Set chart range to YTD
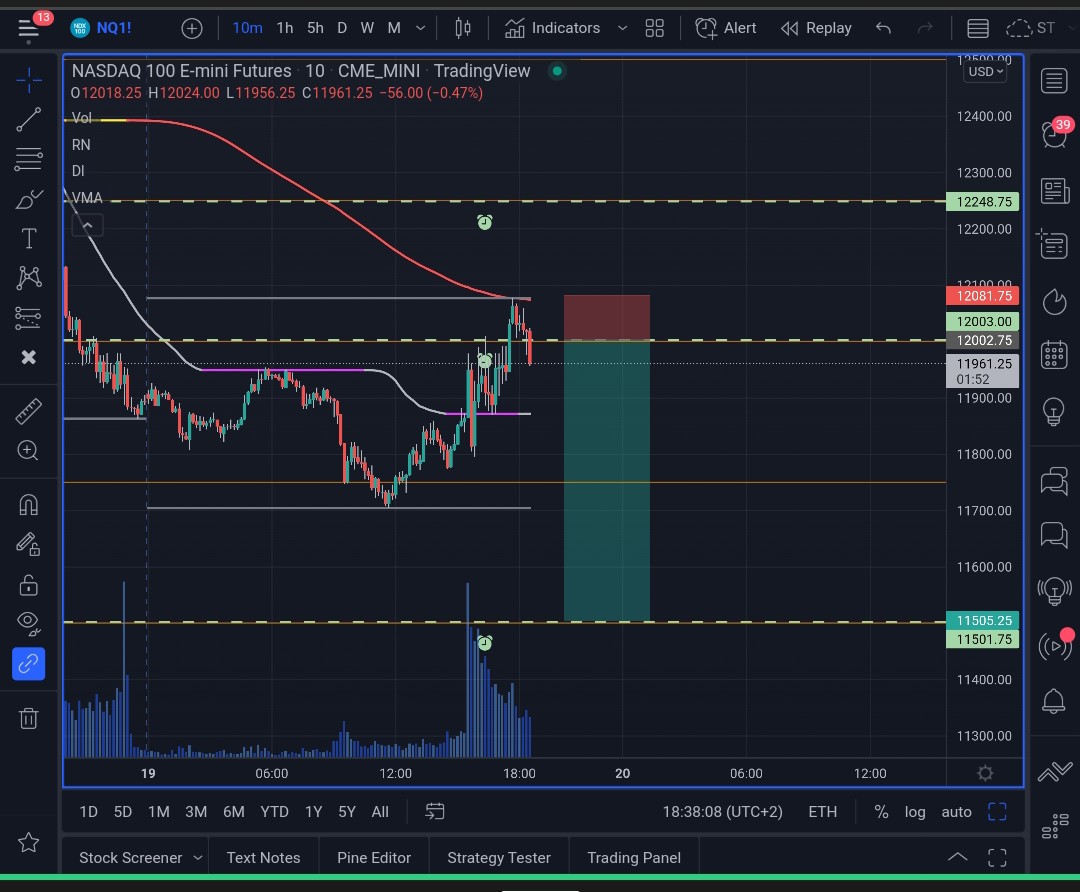The image size is (1080, 892). [x=274, y=812]
